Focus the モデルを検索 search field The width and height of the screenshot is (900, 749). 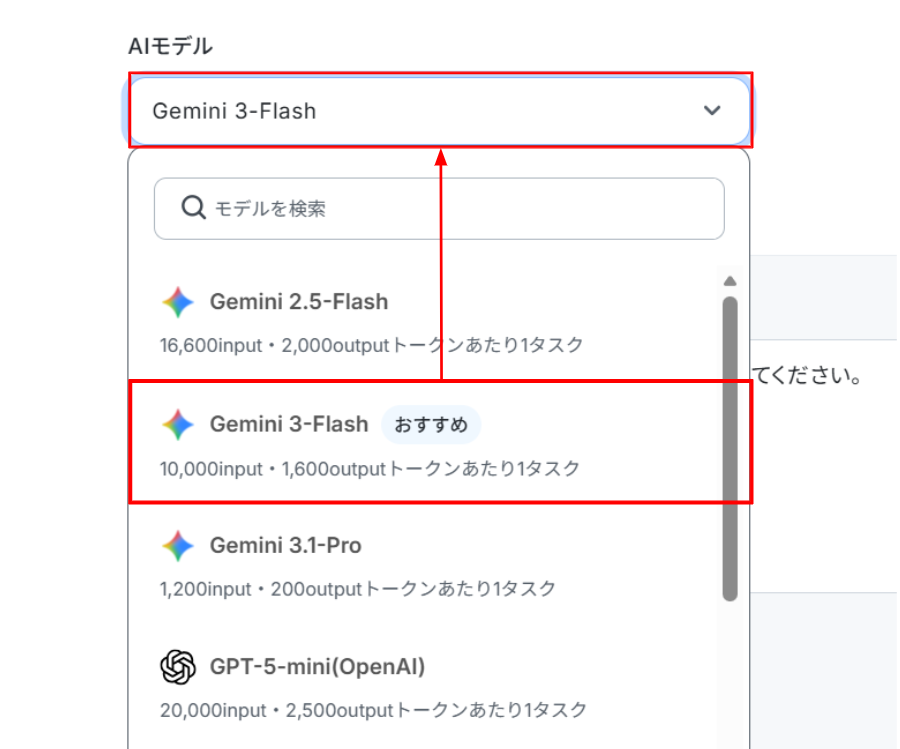[439, 208]
